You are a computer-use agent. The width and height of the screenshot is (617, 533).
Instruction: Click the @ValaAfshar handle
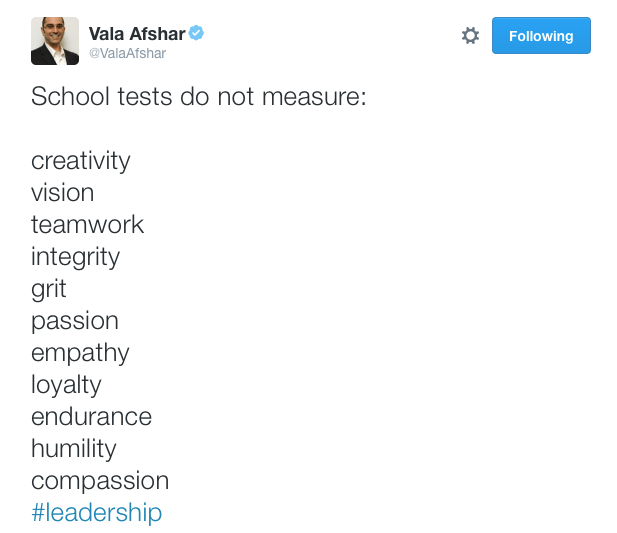click(127, 54)
